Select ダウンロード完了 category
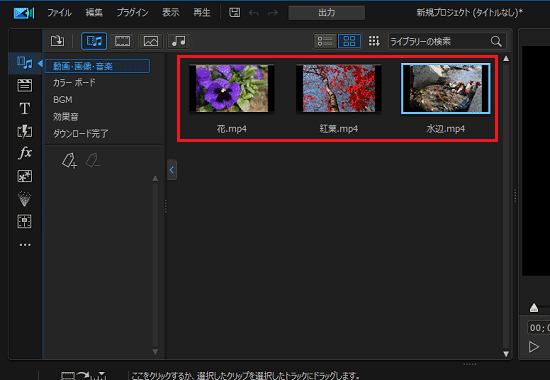550x380 pixels. pos(81,133)
